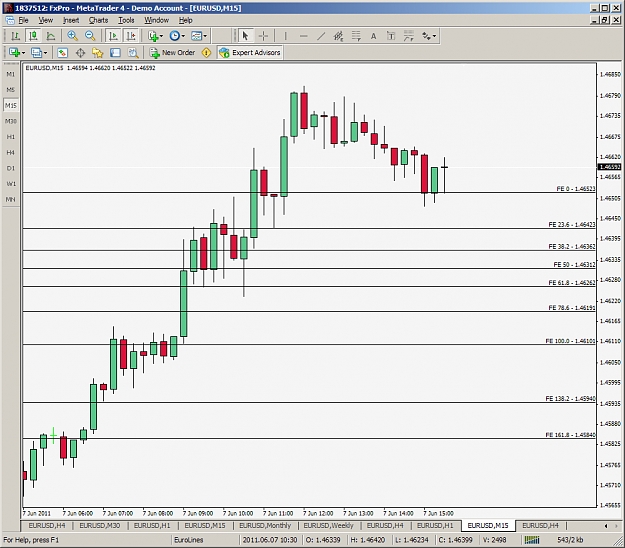Click the 7 Jun 12:00 time axis label

(x=318, y=513)
